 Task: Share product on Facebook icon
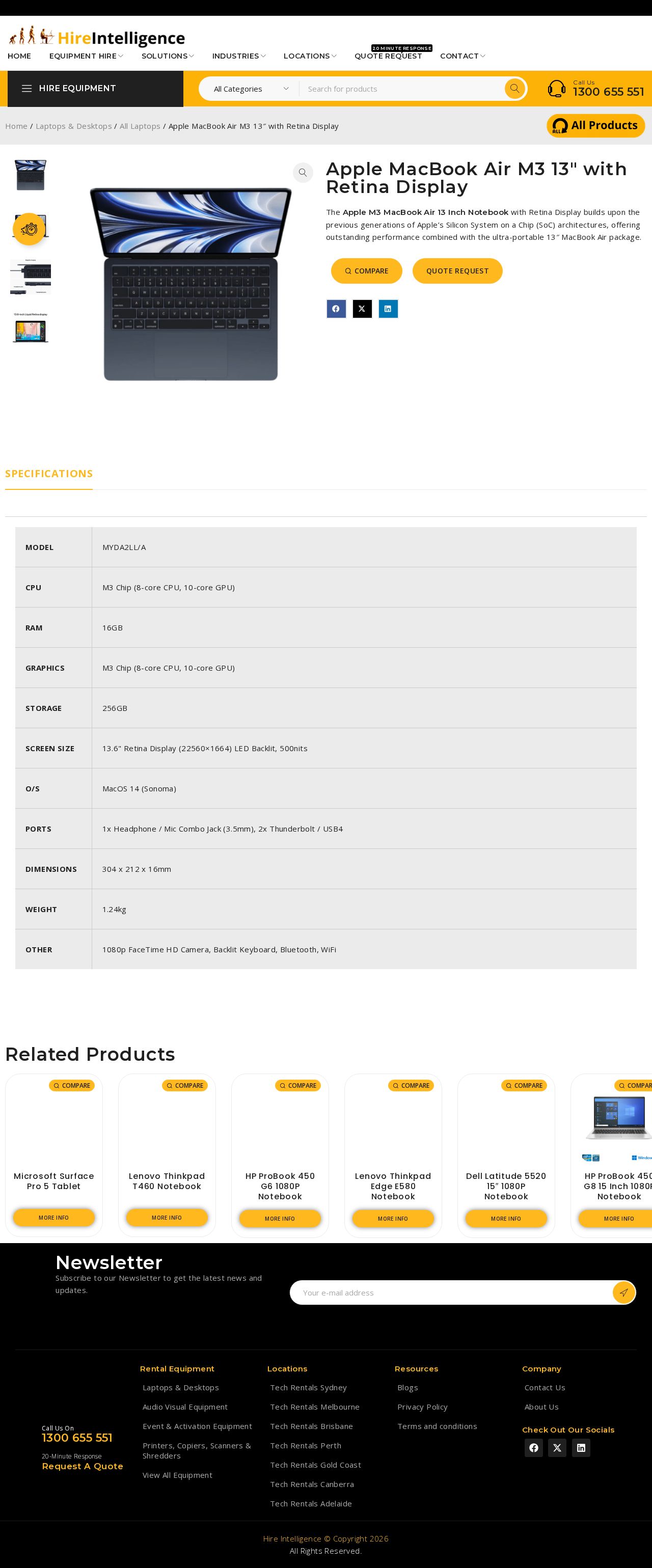(x=336, y=309)
